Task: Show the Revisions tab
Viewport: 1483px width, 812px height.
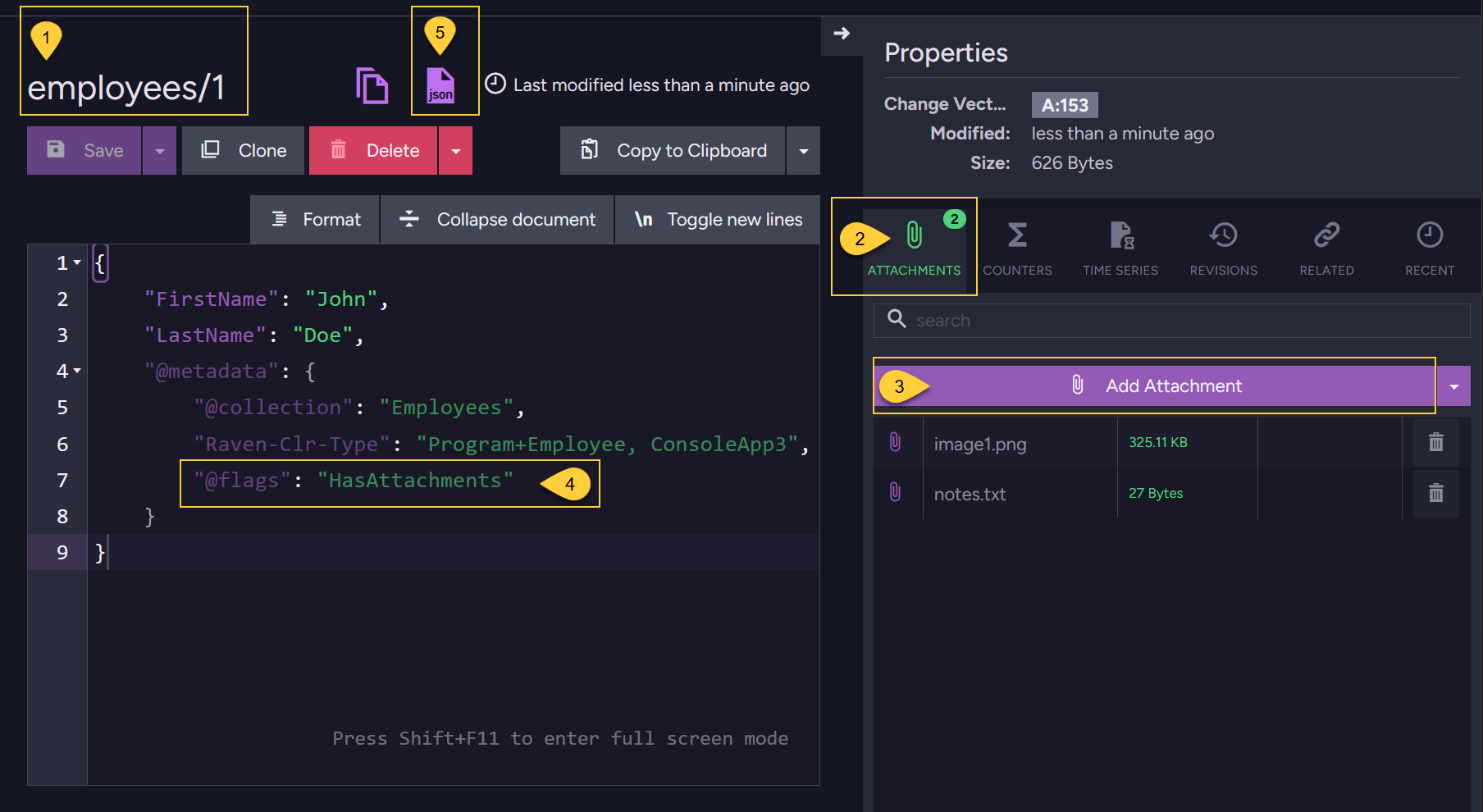Action: click(1223, 248)
